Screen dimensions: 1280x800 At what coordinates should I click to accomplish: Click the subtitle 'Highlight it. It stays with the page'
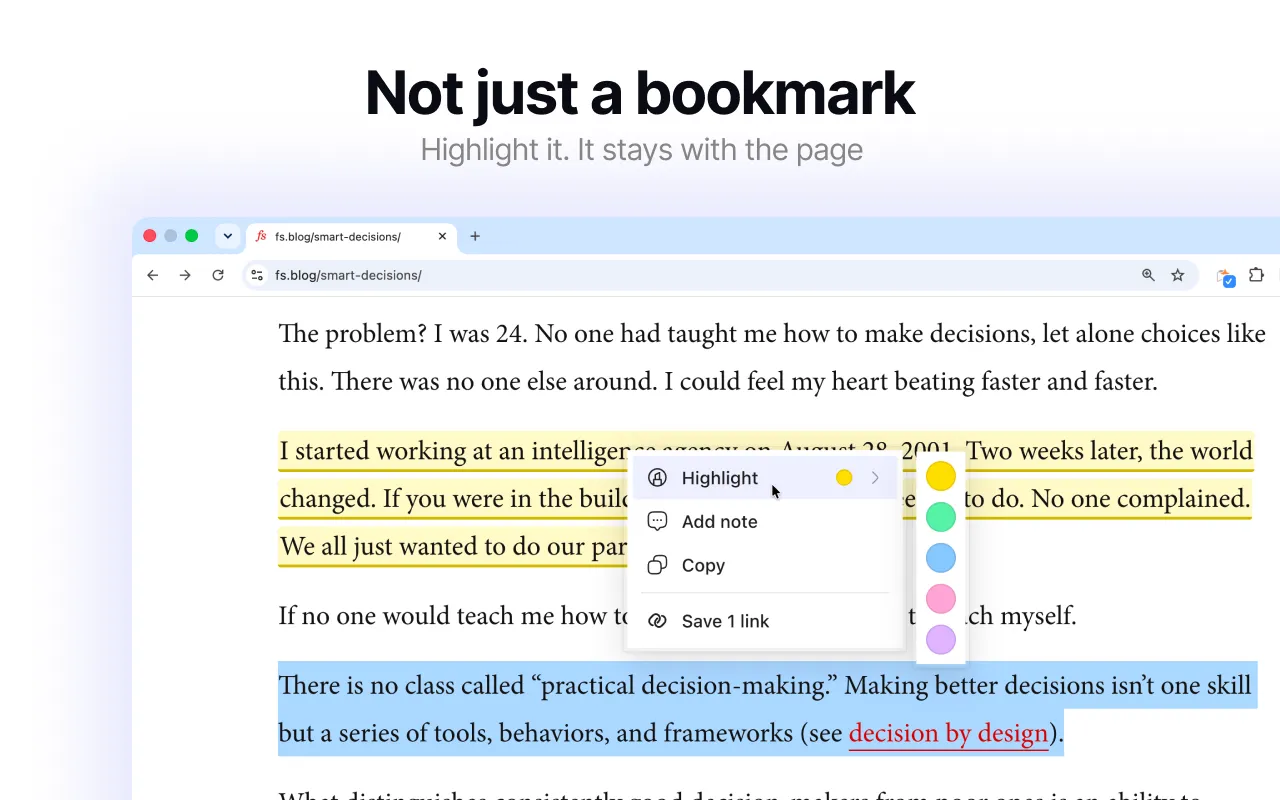pyautogui.click(x=641, y=150)
